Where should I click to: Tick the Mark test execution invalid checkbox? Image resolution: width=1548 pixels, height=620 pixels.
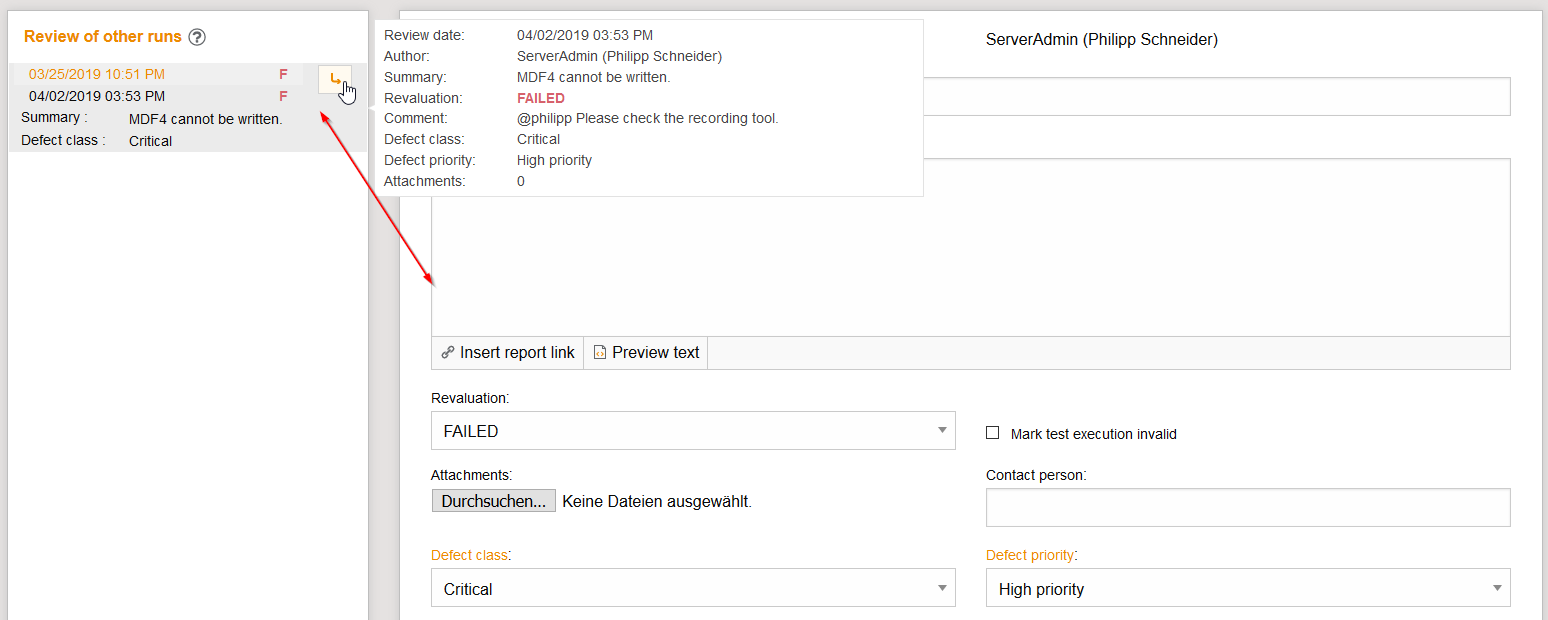(x=993, y=433)
